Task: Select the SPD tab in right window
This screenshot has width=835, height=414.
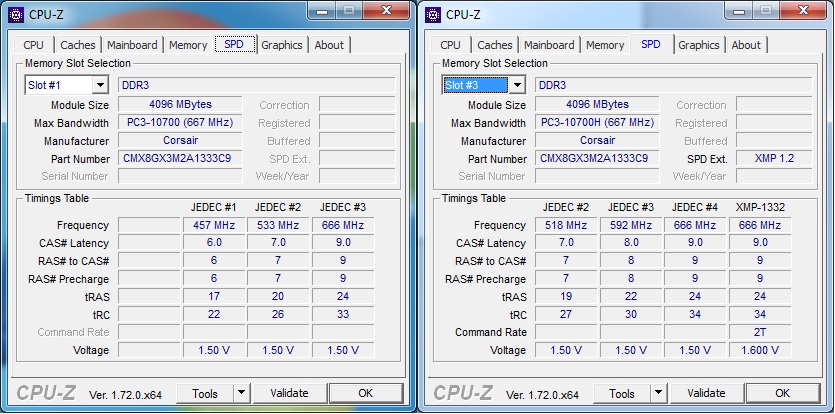Action: [651, 44]
